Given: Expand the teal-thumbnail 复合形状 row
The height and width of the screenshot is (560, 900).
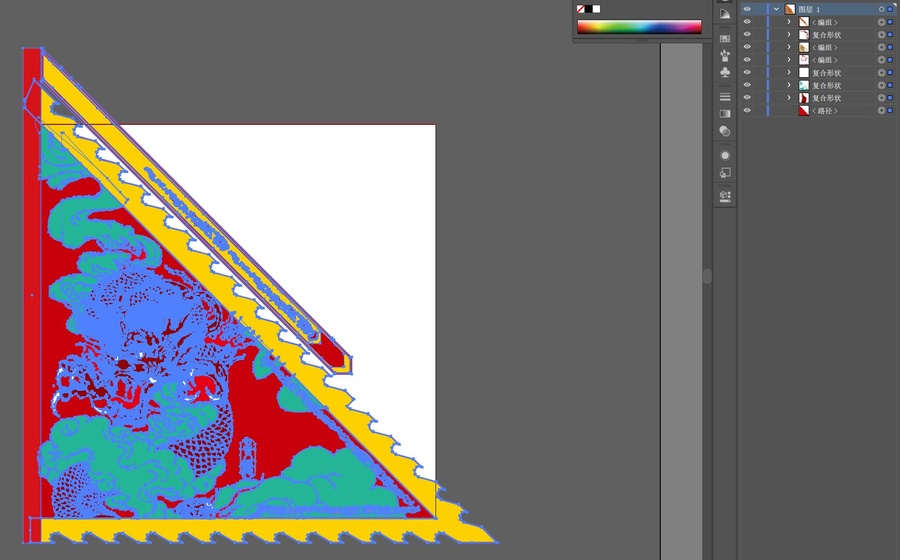Looking at the screenshot, I should pyautogui.click(x=789, y=85).
